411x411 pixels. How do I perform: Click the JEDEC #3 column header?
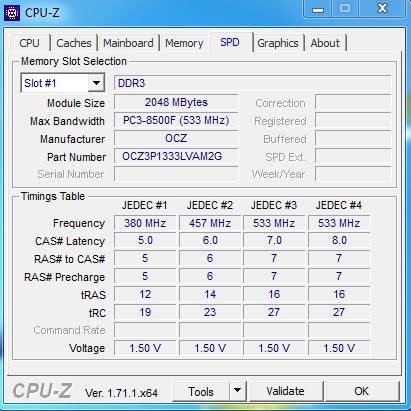pyautogui.click(x=274, y=205)
